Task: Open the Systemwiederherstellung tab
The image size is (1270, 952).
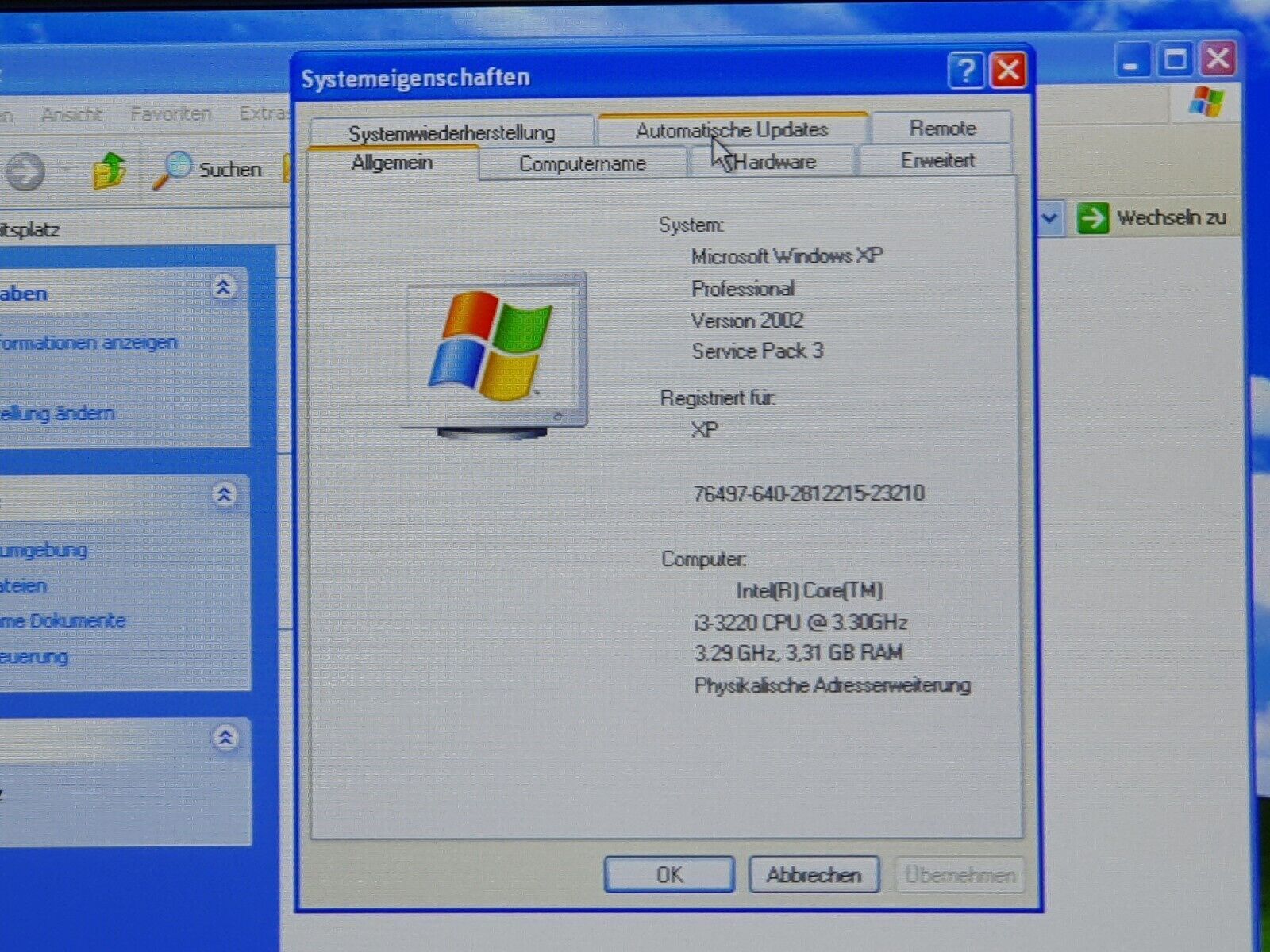Action: coord(451,132)
